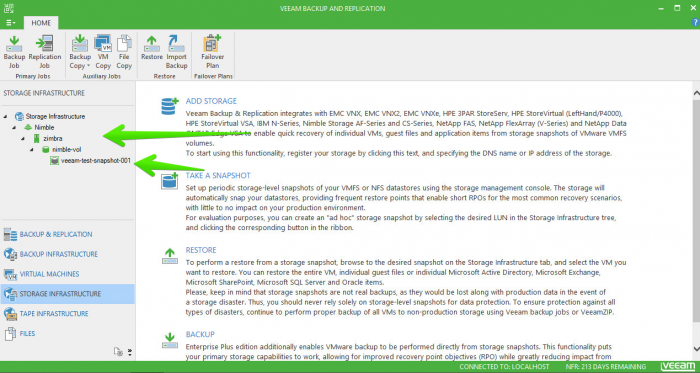Click NFR: 213 DAYS REMAINING status text
The height and width of the screenshot is (373, 700).
(x=605, y=367)
